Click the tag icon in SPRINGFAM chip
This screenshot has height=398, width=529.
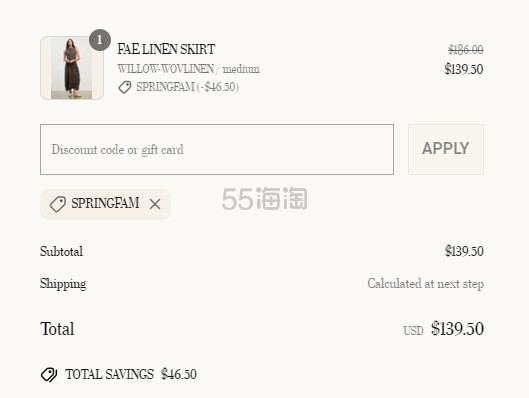pos(58,204)
